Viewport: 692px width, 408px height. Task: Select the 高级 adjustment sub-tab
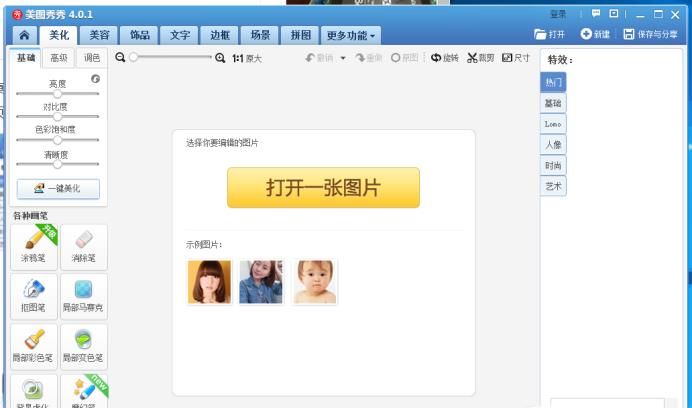click(x=59, y=58)
